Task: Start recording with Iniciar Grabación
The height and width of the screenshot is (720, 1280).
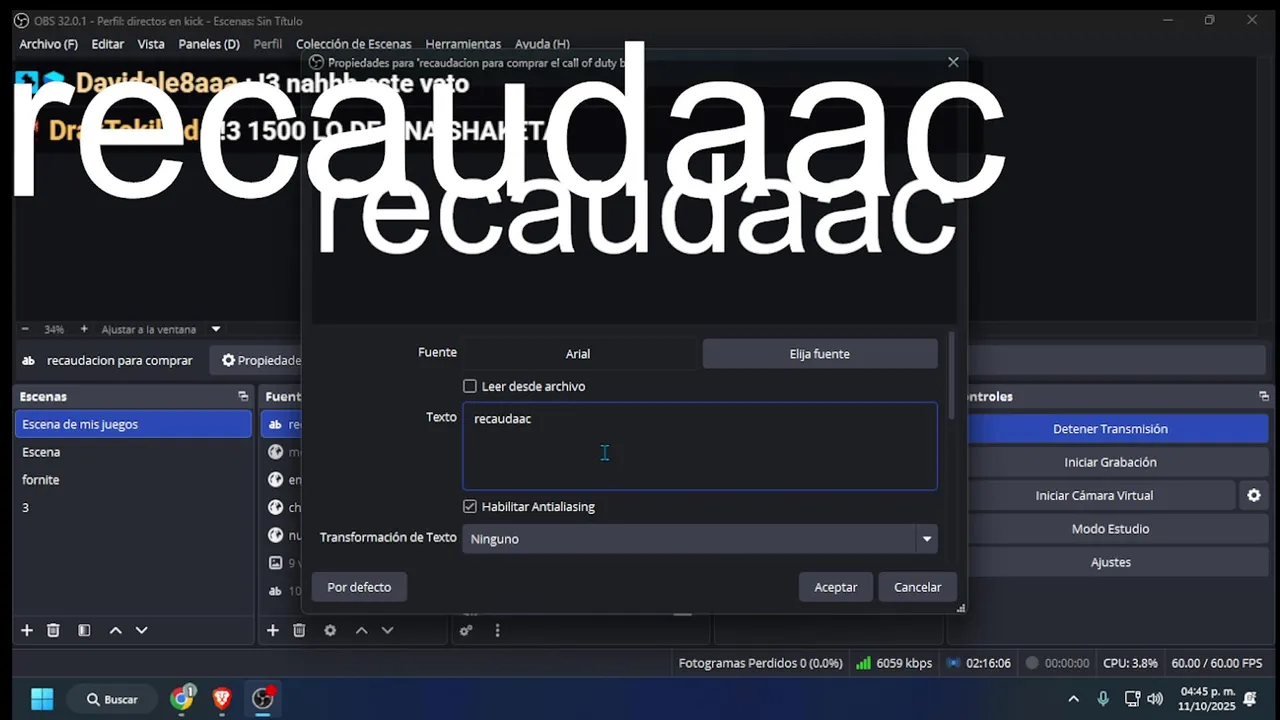Action: [x=1110, y=462]
